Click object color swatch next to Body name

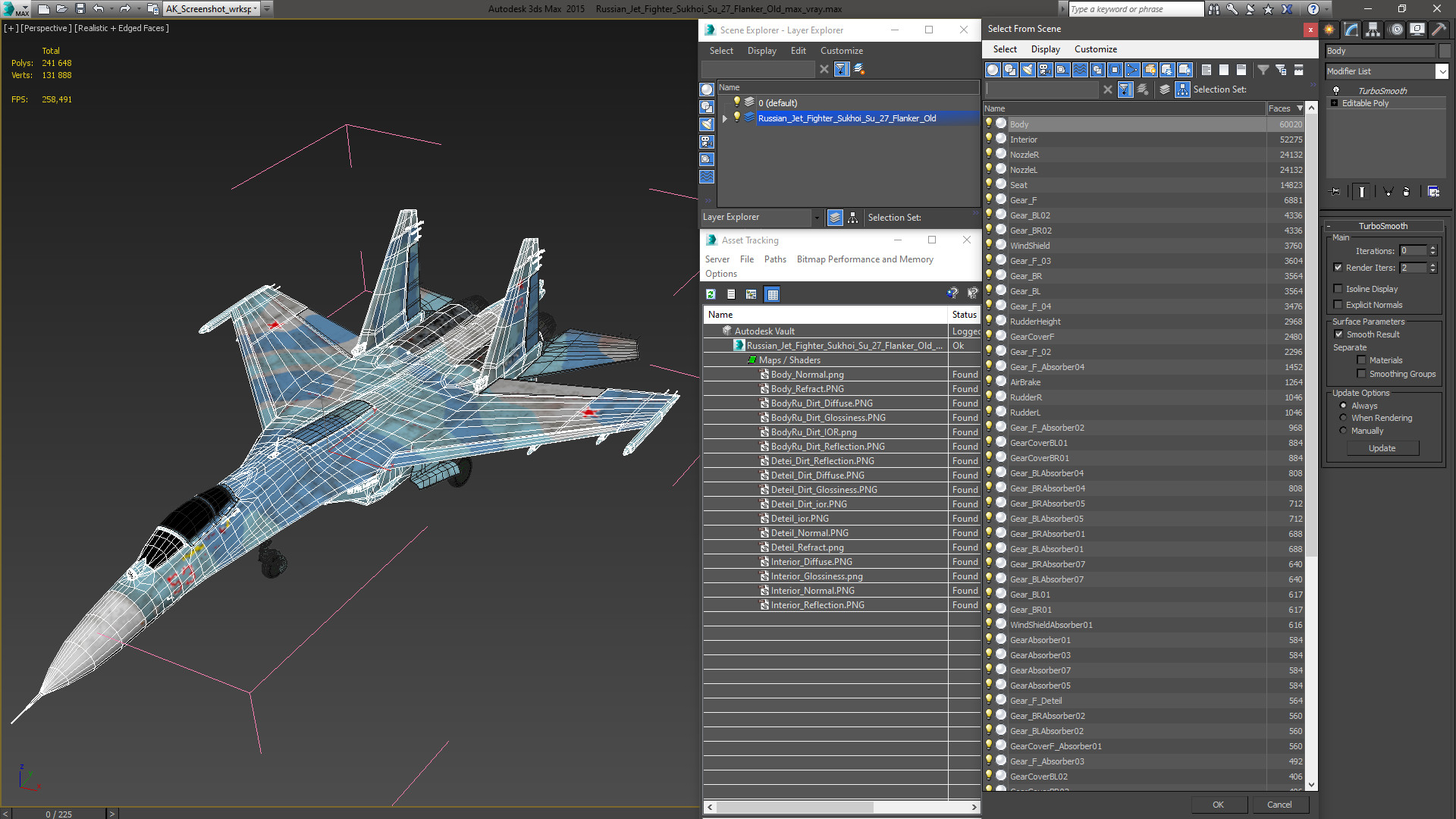click(x=1445, y=51)
